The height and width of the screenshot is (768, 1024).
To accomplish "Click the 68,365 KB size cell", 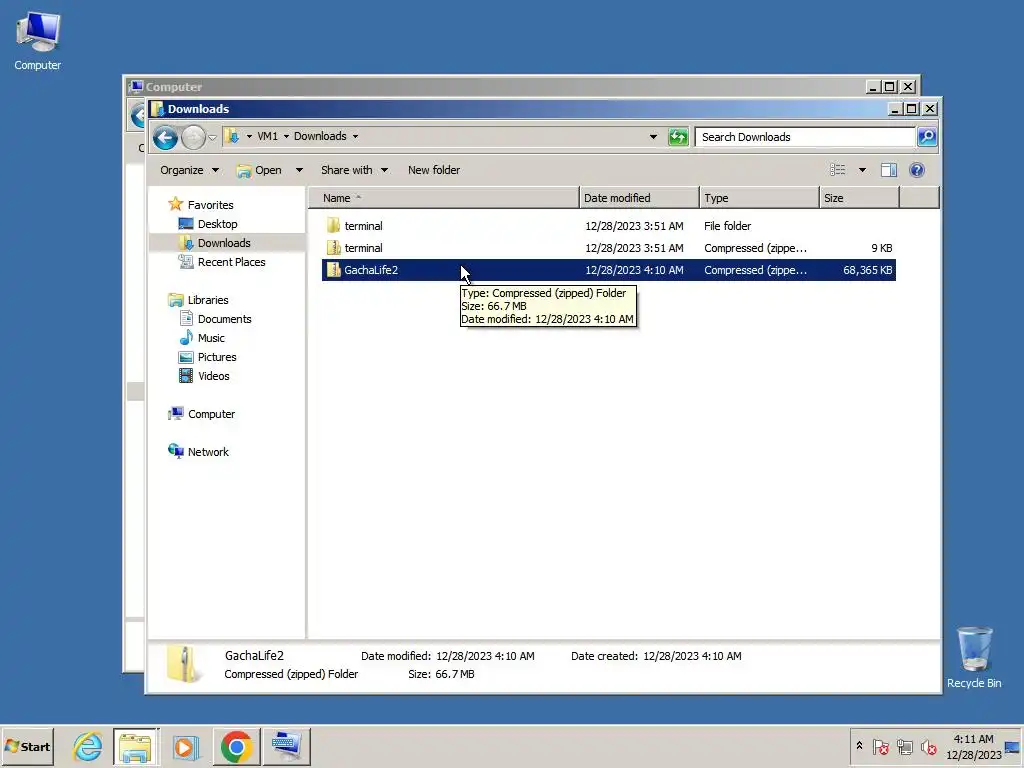I will [x=867, y=270].
